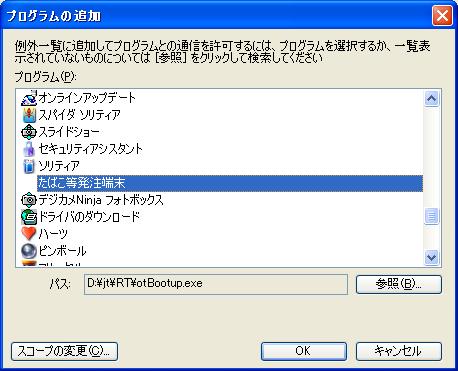This screenshot has height=371, width=458.
Task: Click the スパイダ ソリティア icon
Action: click(x=29, y=115)
